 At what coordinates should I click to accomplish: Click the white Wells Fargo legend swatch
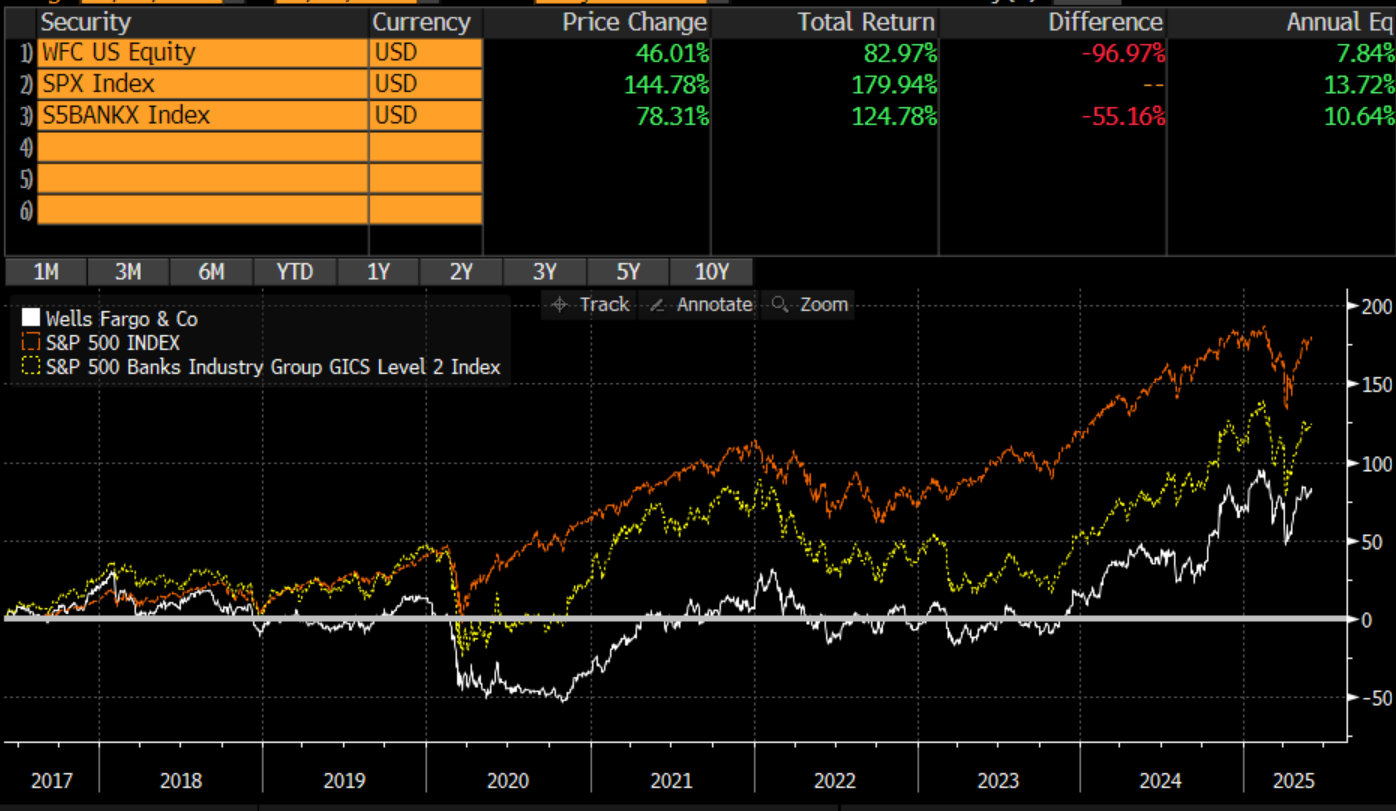coord(32,319)
